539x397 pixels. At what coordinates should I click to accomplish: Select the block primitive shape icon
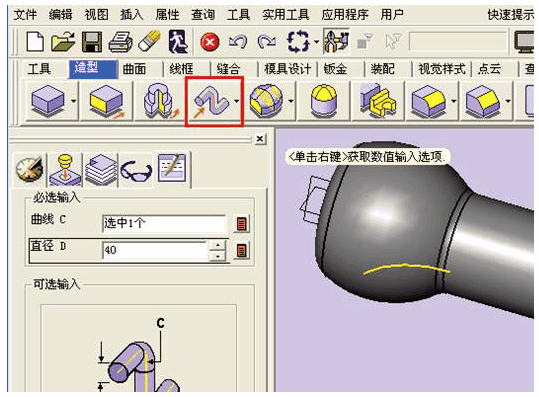click(x=48, y=101)
